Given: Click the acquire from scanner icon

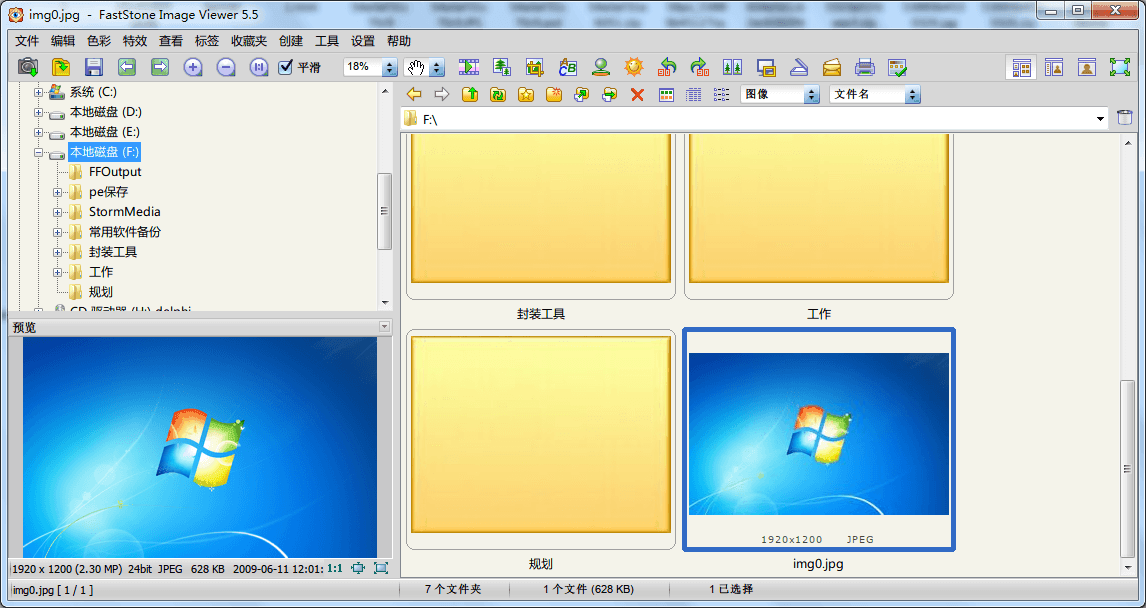Looking at the screenshot, I should pyautogui.click(x=799, y=67).
